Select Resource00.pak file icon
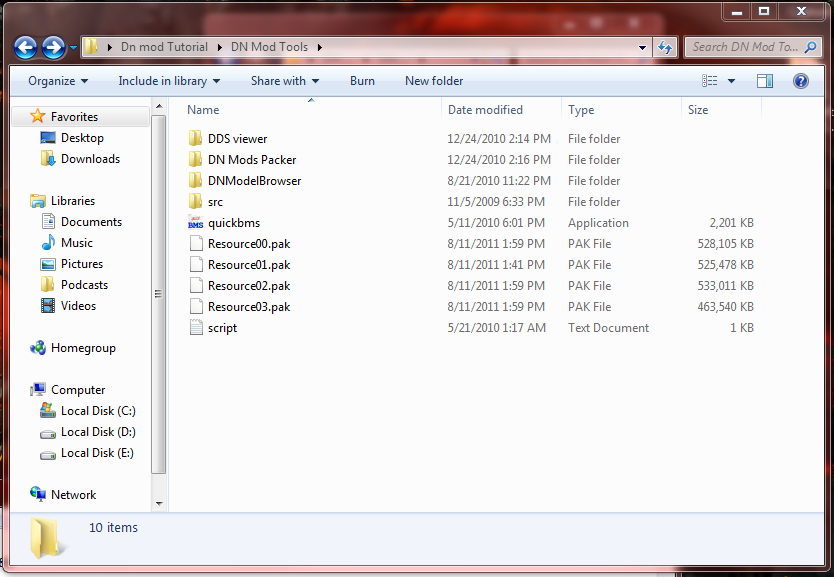 click(x=196, y=244)
